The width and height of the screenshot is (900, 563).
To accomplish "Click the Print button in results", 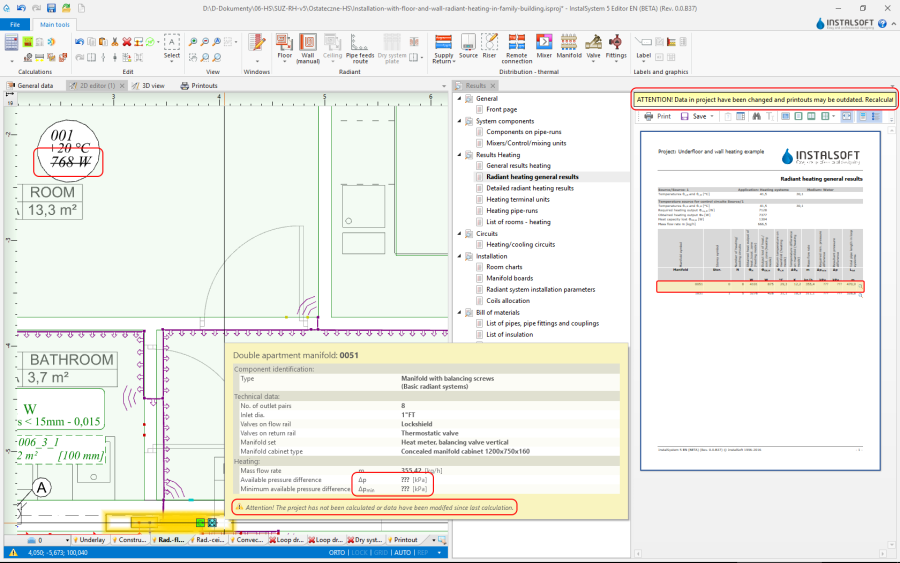I will click(x=657, y=116).
